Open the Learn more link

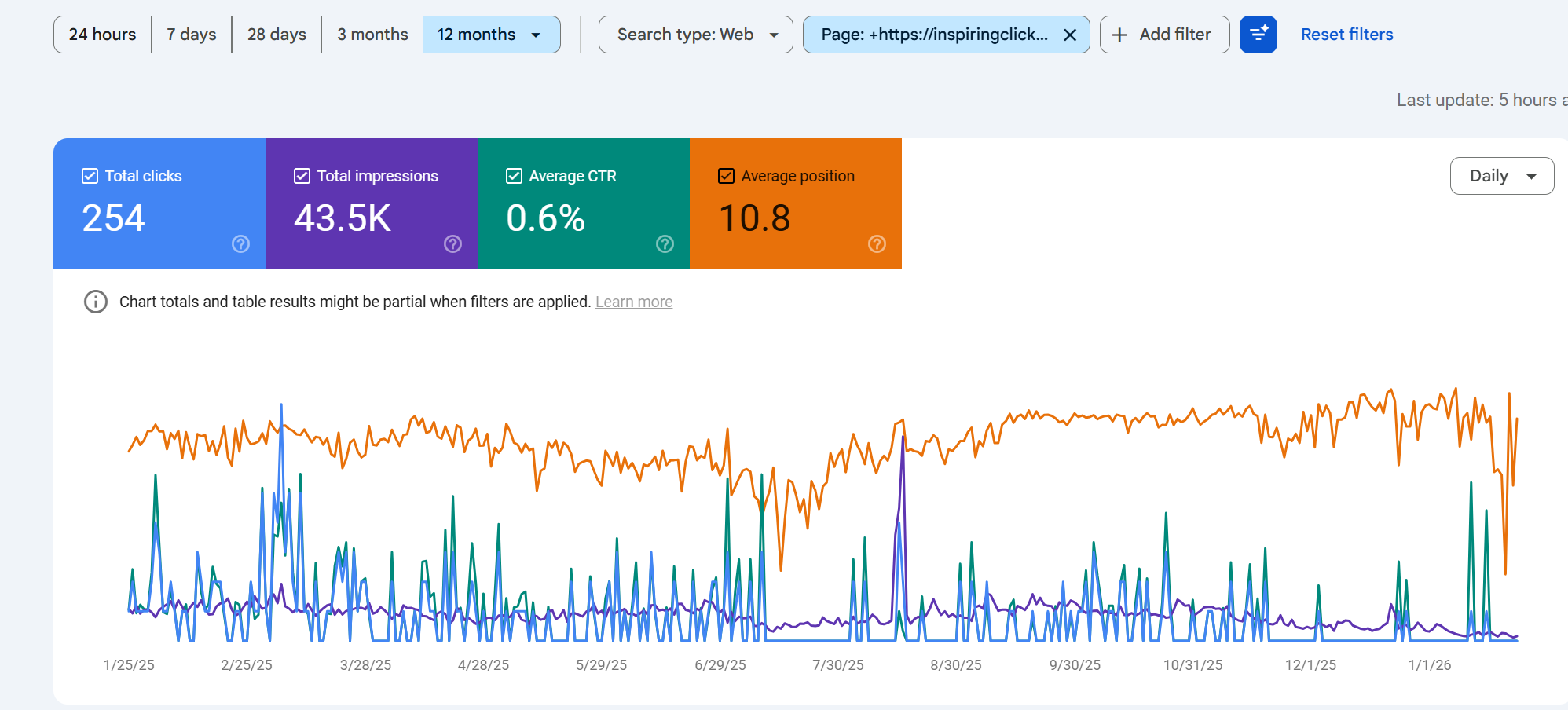click(x=634, y=302)
